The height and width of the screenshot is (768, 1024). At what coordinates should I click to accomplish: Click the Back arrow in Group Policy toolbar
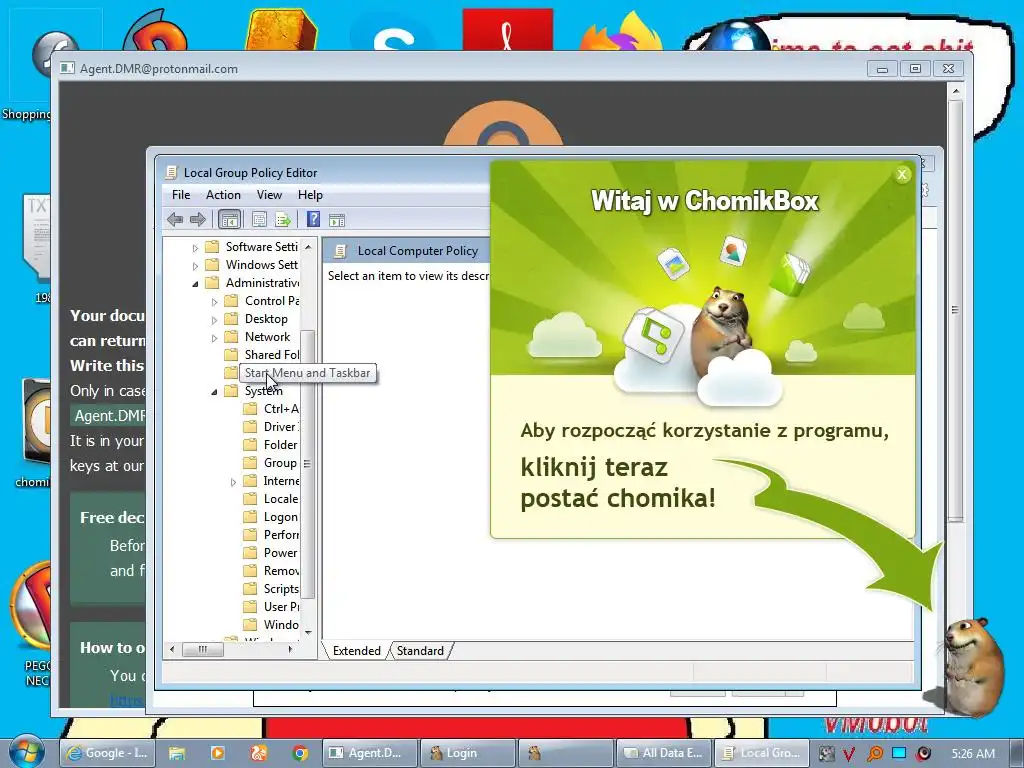(x=174, y=220)
